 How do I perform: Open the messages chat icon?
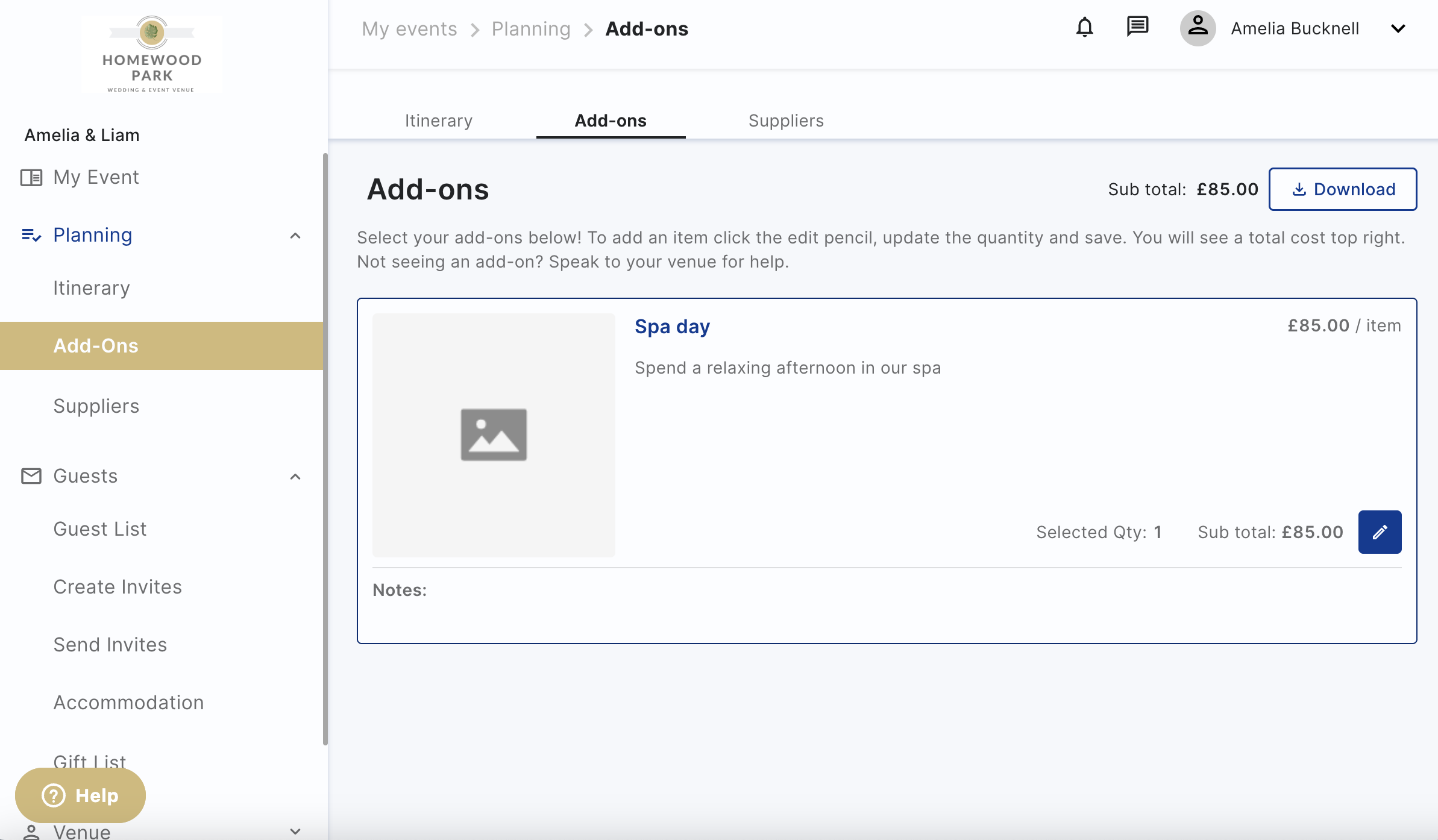1137,27
